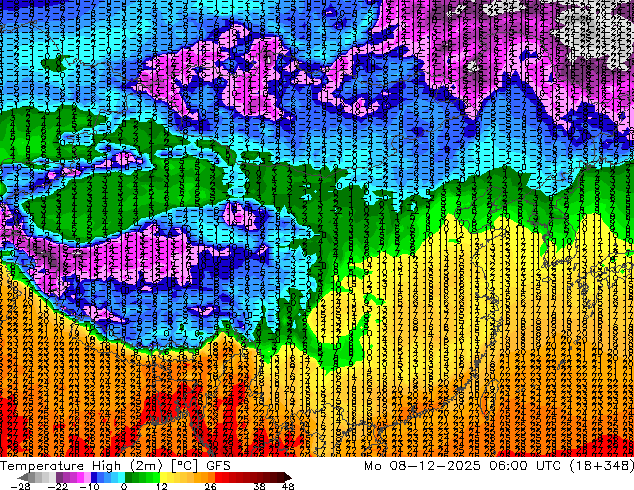Click the '(18+348)' forecast hour text
This screenshot has width=634, height=490.
click(x=601, y=466)
